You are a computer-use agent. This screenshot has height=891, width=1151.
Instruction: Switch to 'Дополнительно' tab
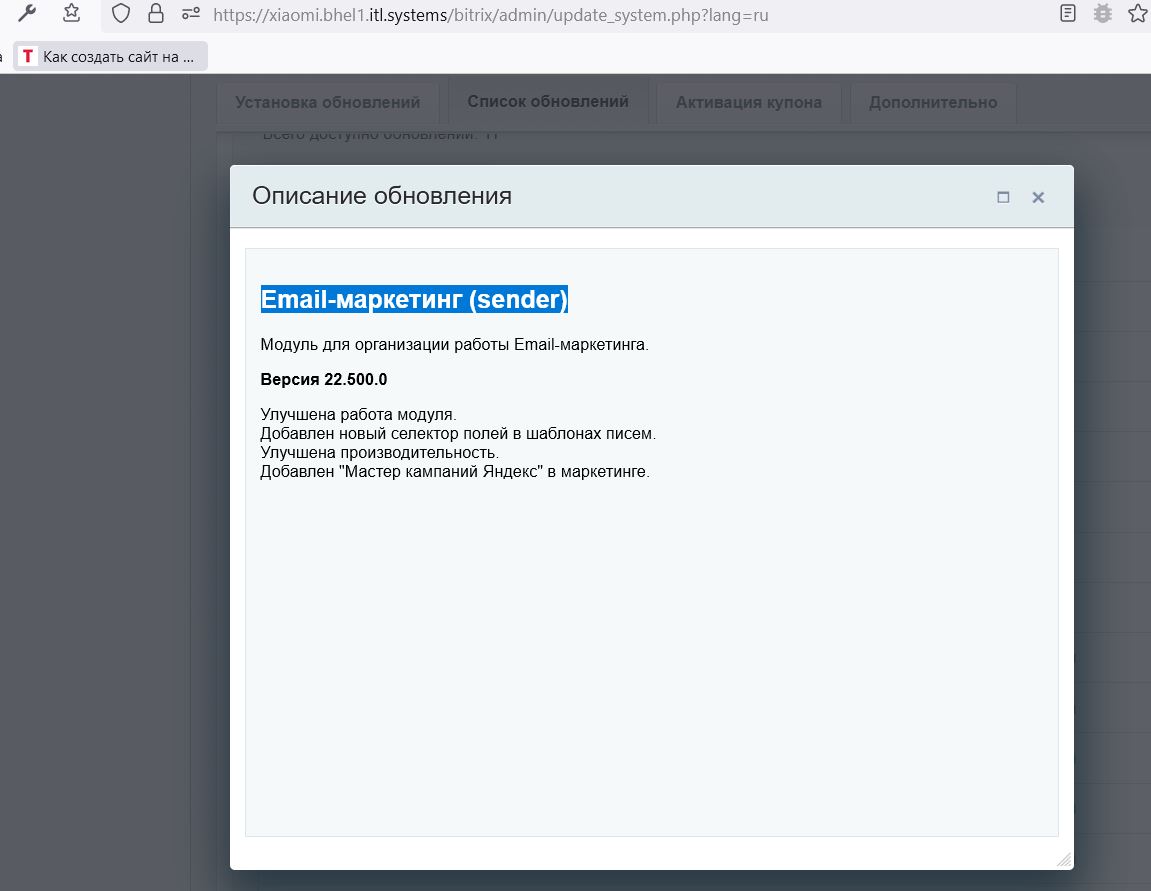coord(933,102)
